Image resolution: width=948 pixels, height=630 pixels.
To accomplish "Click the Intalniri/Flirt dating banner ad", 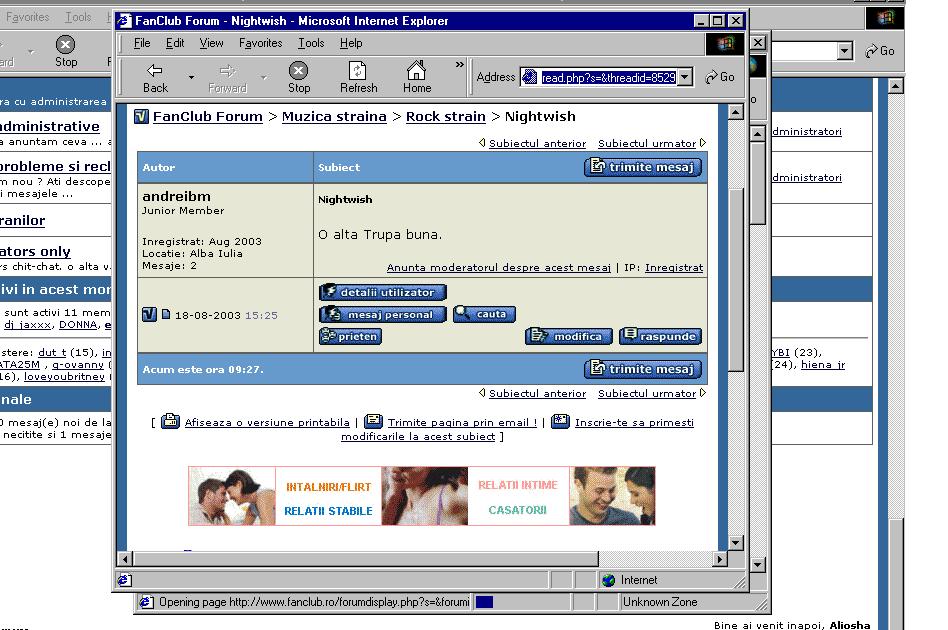I will [x=421, y=496].
